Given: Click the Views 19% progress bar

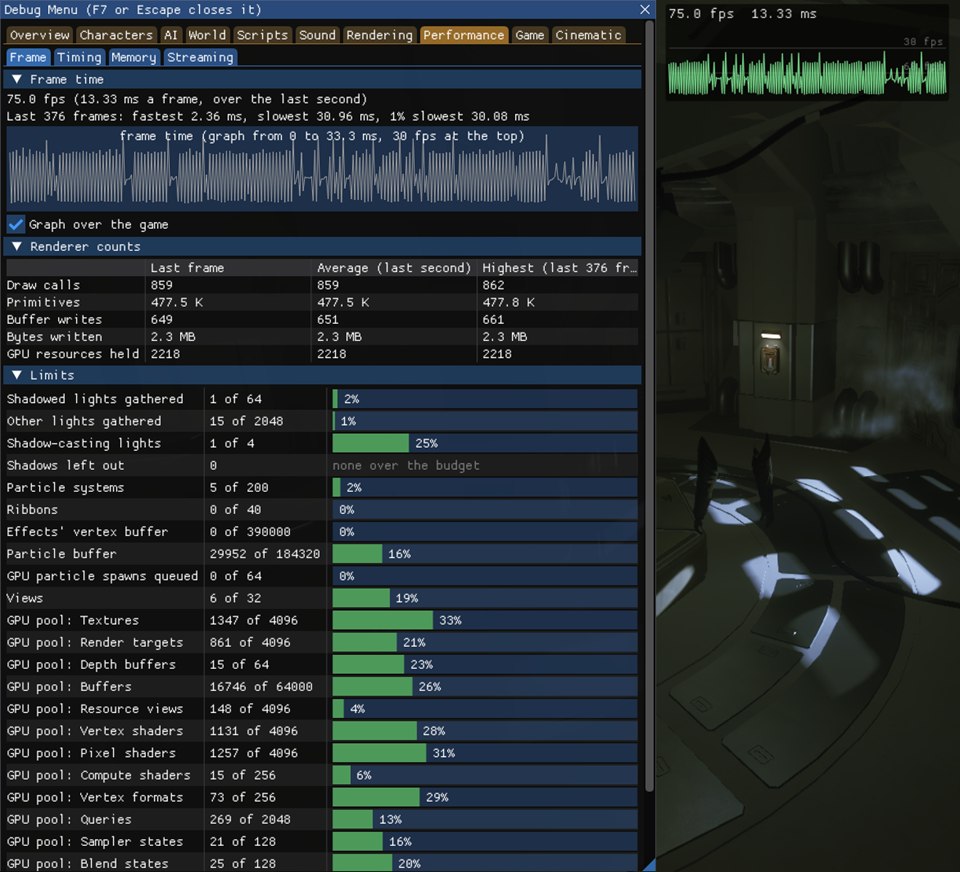Looking at the screenshot, I should [x=485, y=598].
